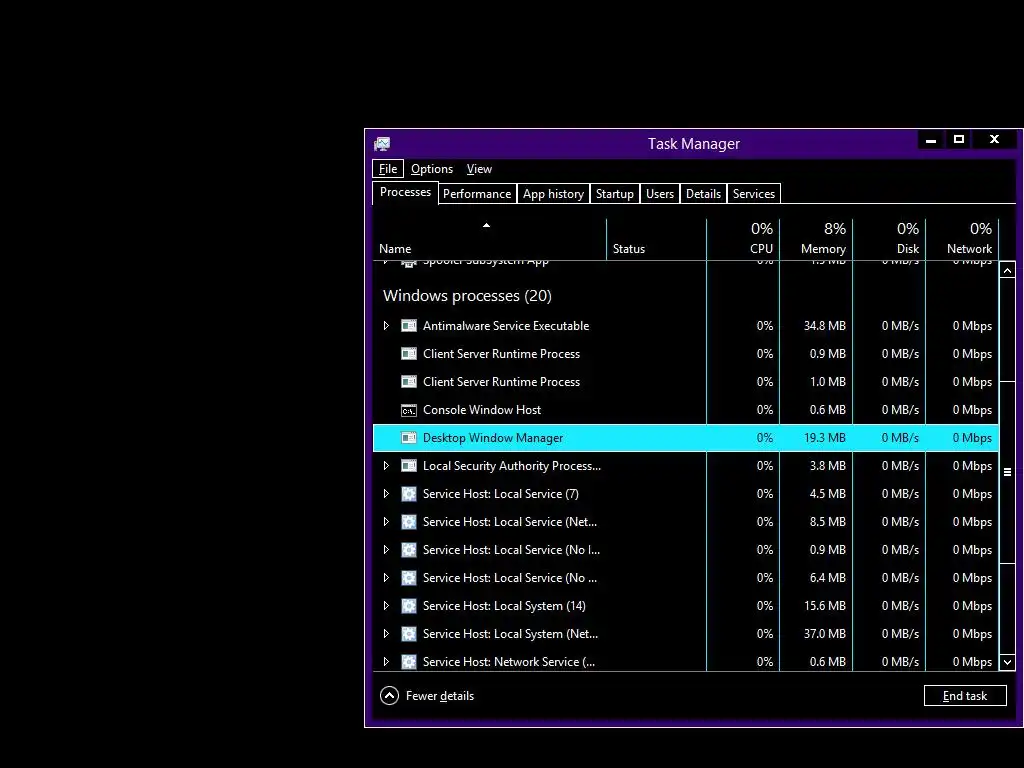Image resolution: width=1024 pixels, height=768 pixels.
Task: Go to the Details tab
Action: pos(703,194)
